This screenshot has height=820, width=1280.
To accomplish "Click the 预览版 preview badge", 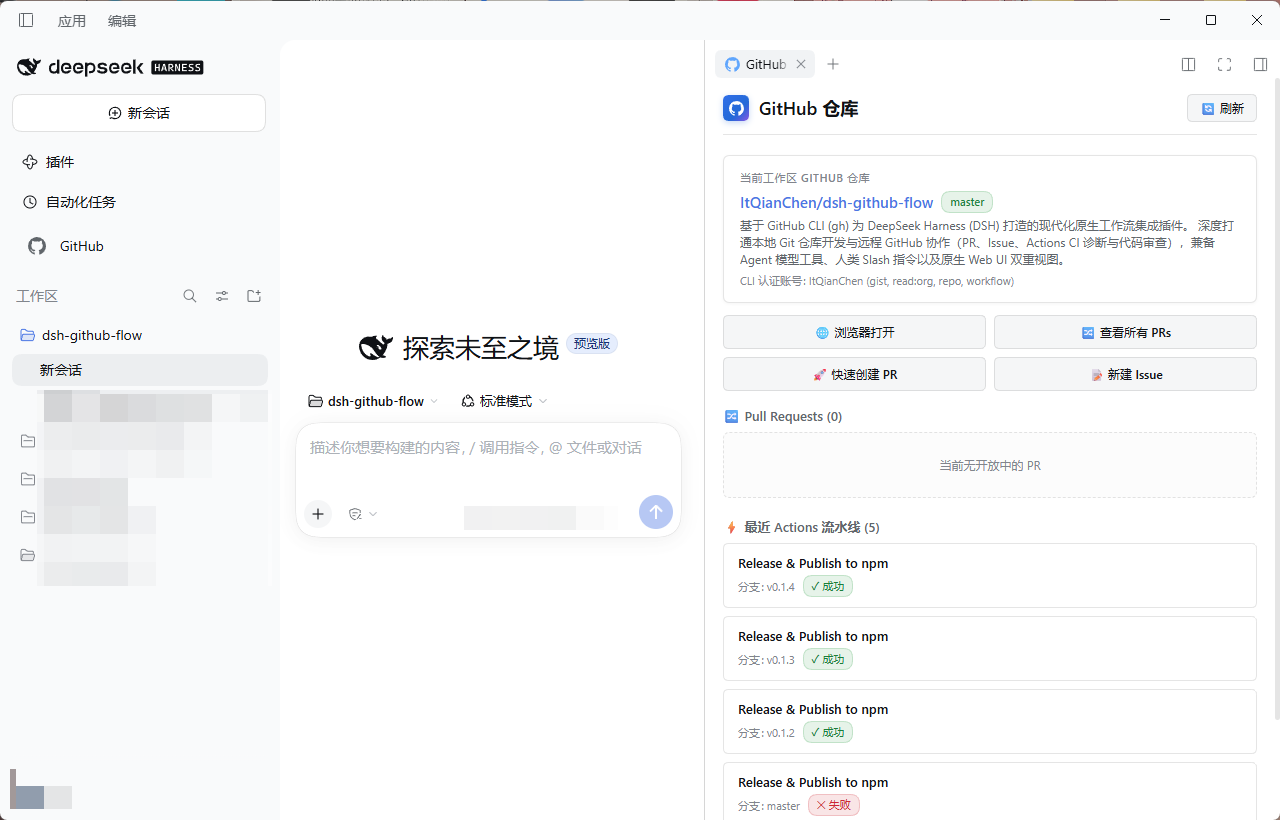I will pyautogui.click(x=592, y=343).
